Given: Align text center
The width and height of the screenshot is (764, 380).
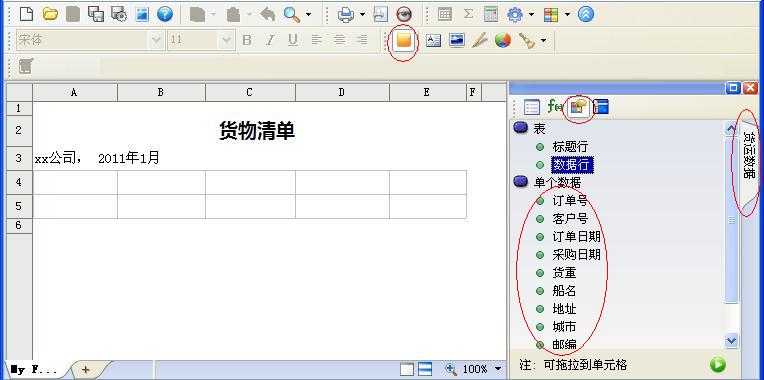Looking at the screenshot, I should pyautogui.click(x=339, y=40).
